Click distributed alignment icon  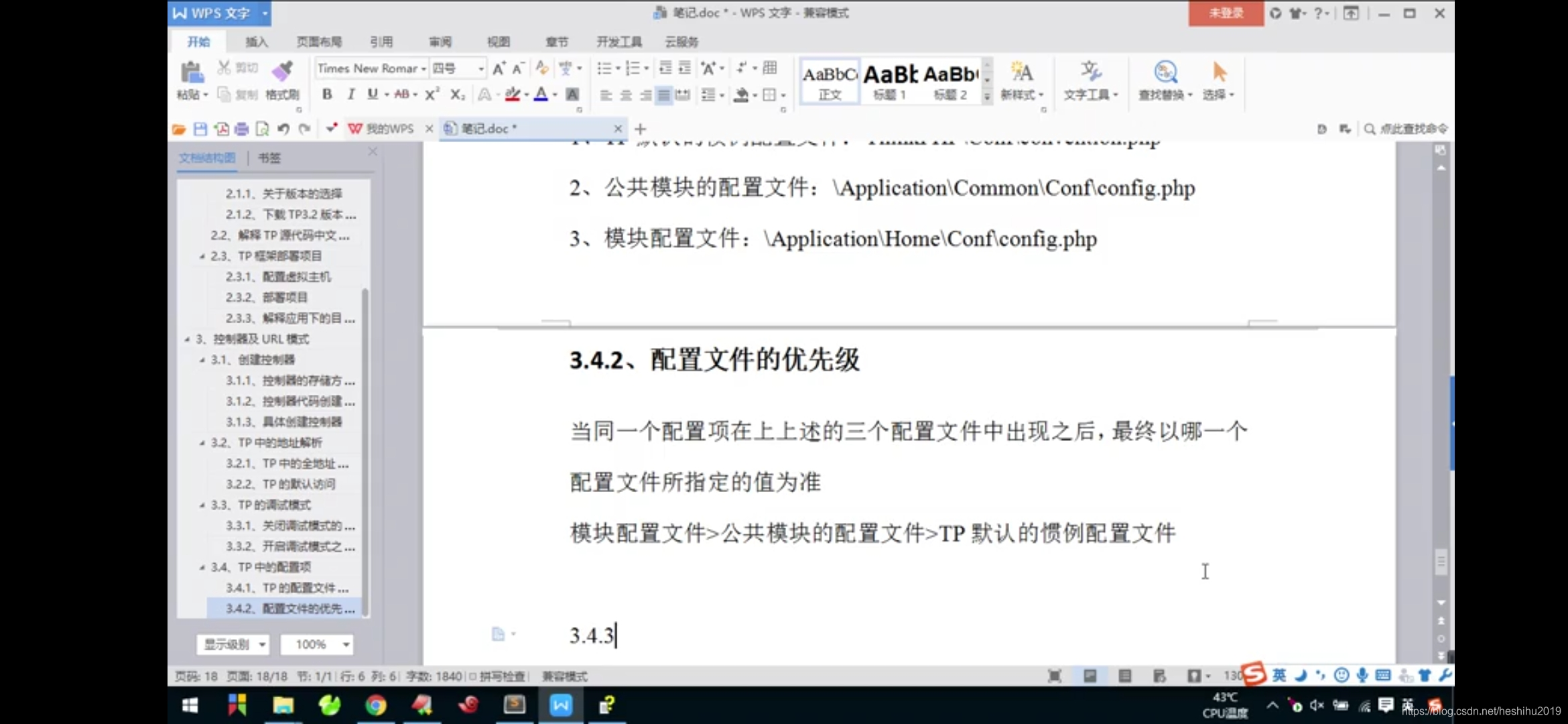pyautogui.click(x=683, y=95)
